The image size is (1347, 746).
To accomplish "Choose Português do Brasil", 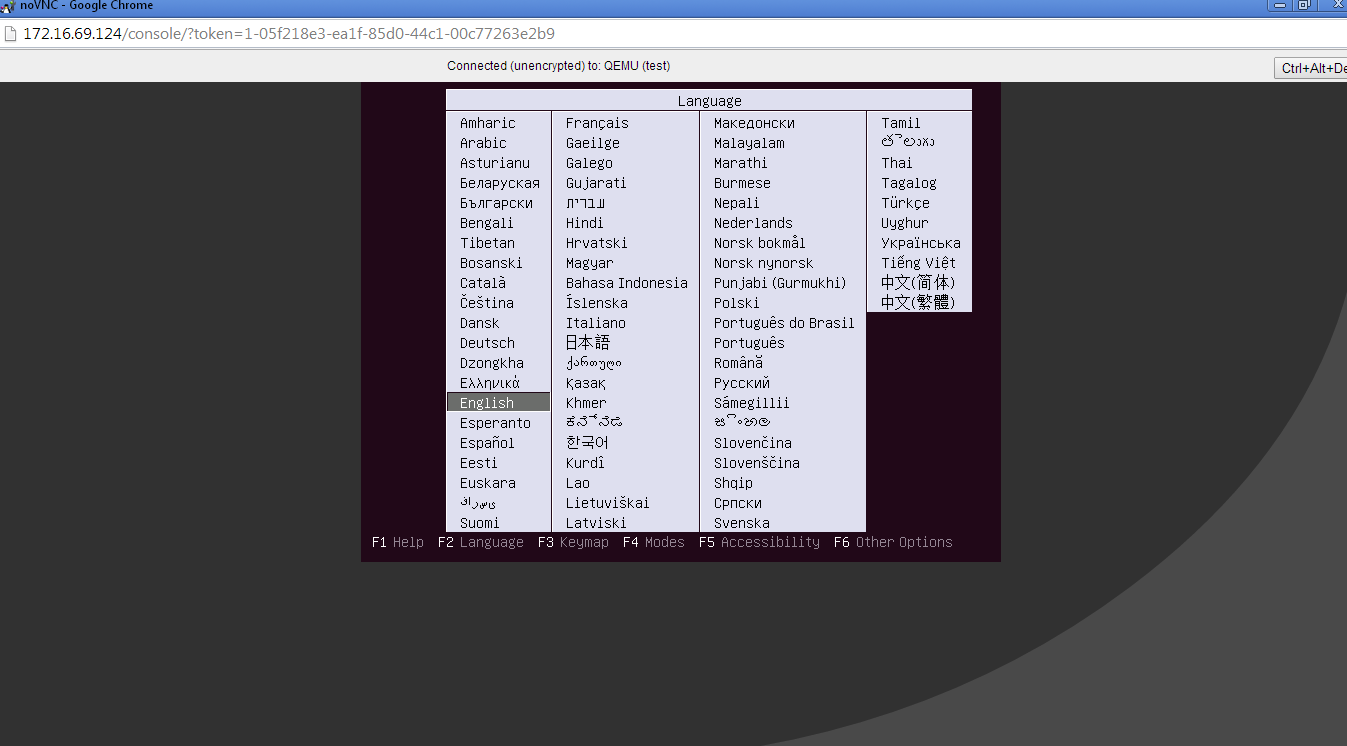I will pyautogui.click(x=784, y=323).
